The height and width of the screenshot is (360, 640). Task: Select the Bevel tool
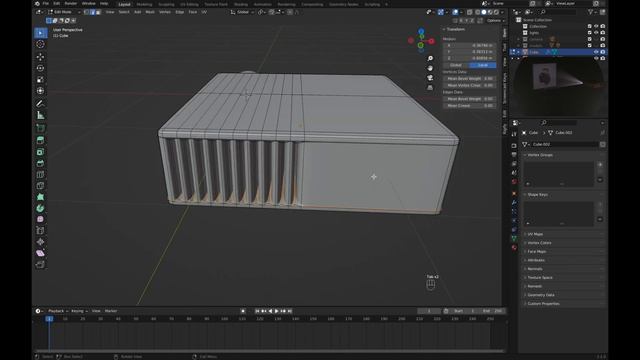pos(40,163)
